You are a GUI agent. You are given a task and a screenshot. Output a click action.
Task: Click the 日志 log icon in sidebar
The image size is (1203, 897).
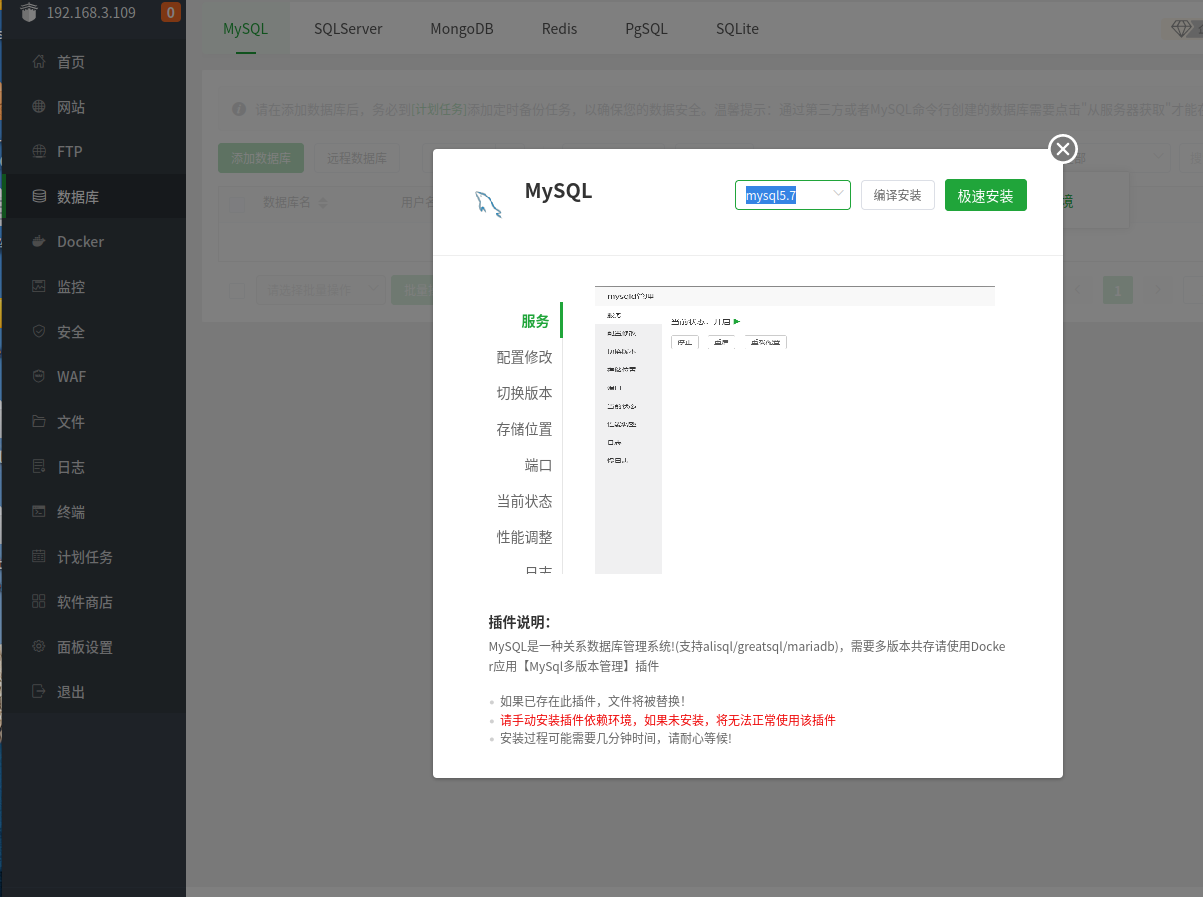[x=39, y=467]
